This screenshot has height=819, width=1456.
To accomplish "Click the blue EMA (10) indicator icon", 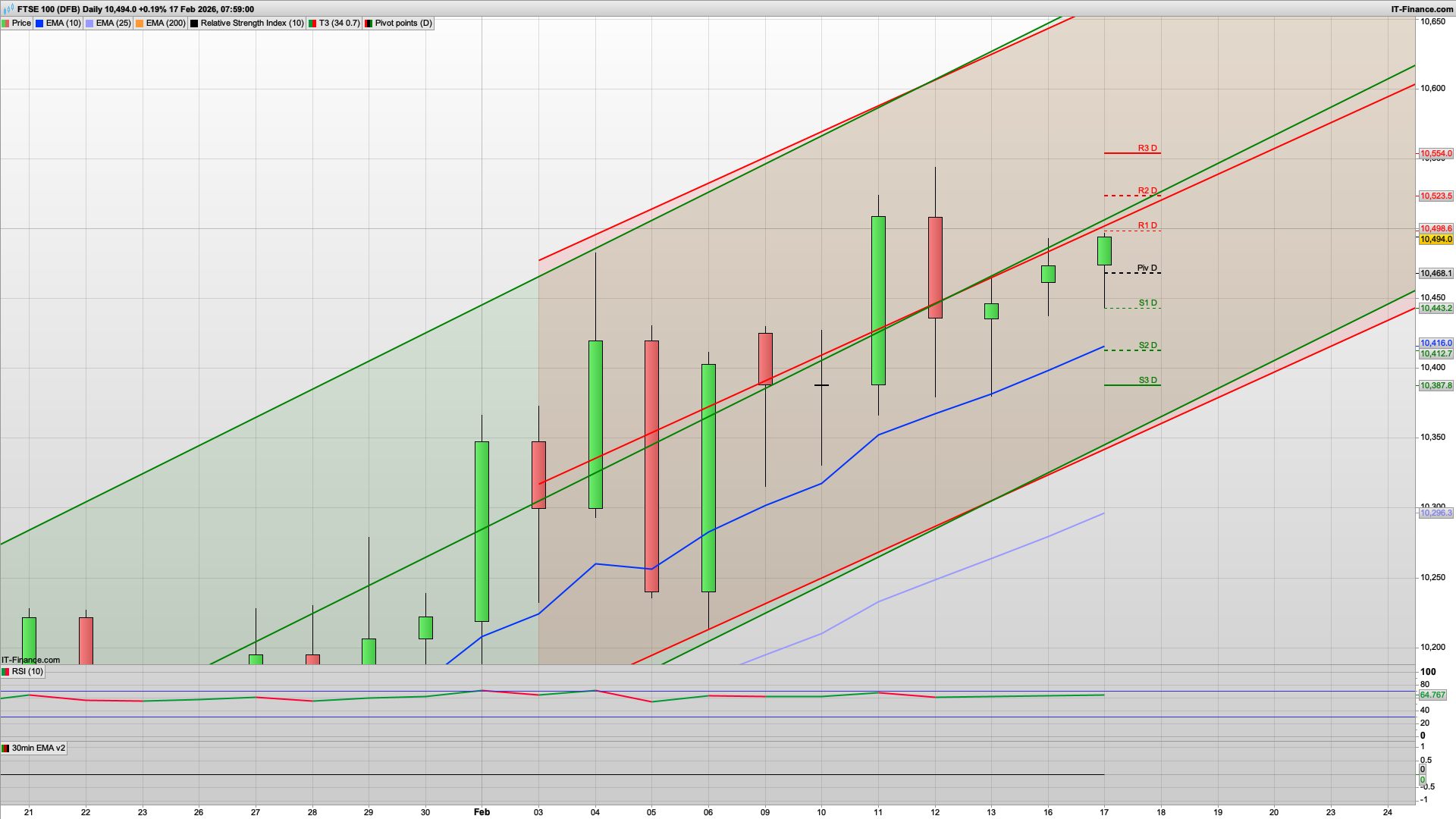I will (39, 24).
